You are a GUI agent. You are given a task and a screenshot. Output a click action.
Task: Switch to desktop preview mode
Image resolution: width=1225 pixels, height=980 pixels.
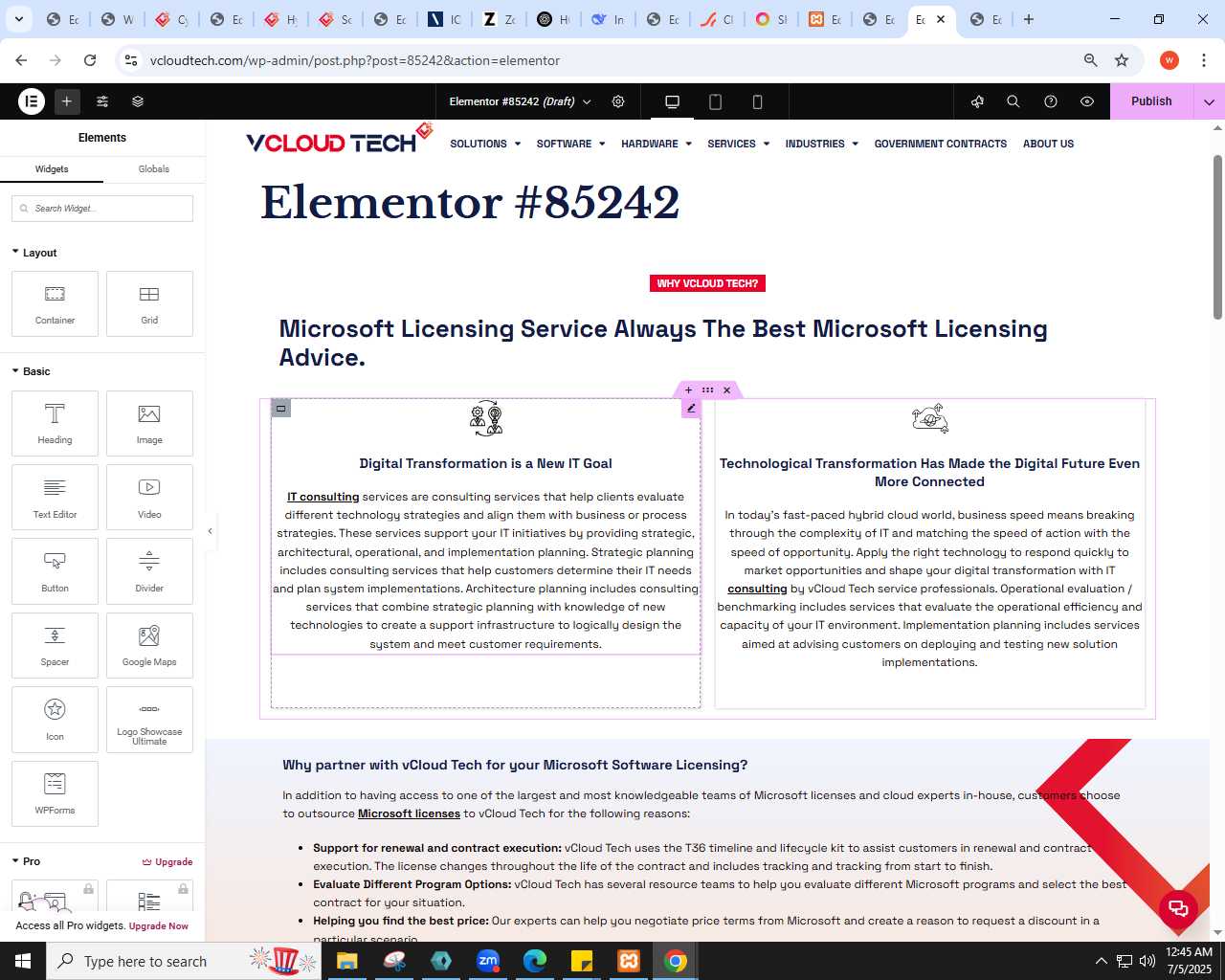672,101
